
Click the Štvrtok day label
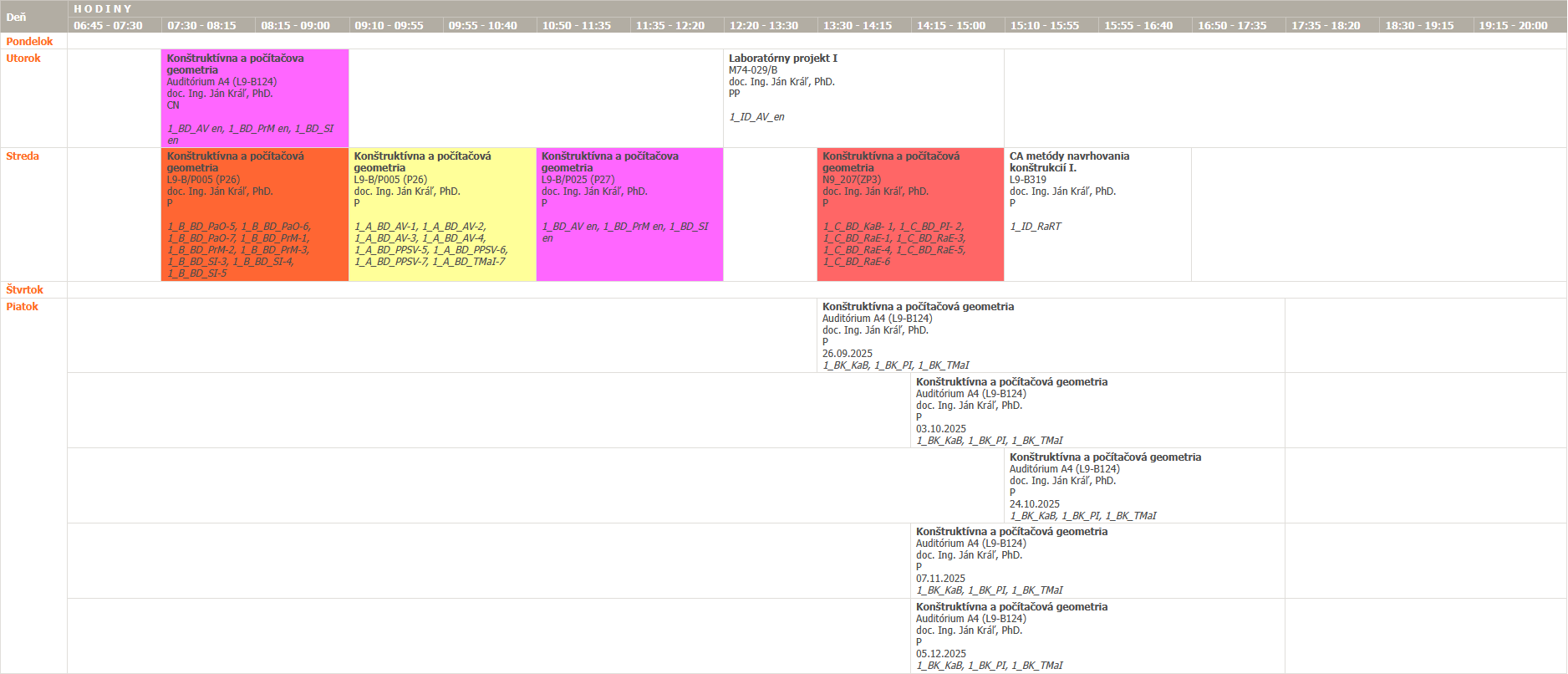click(25, 289)
